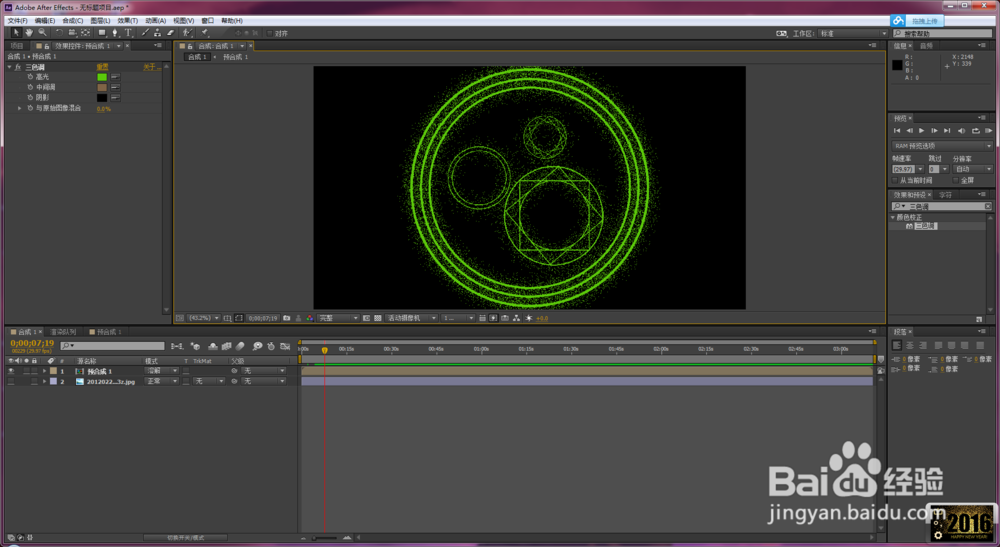Screen dimensions: 1000x547
Task: Select the Rectangle shape tool
Action: click(x=102, y=33)
